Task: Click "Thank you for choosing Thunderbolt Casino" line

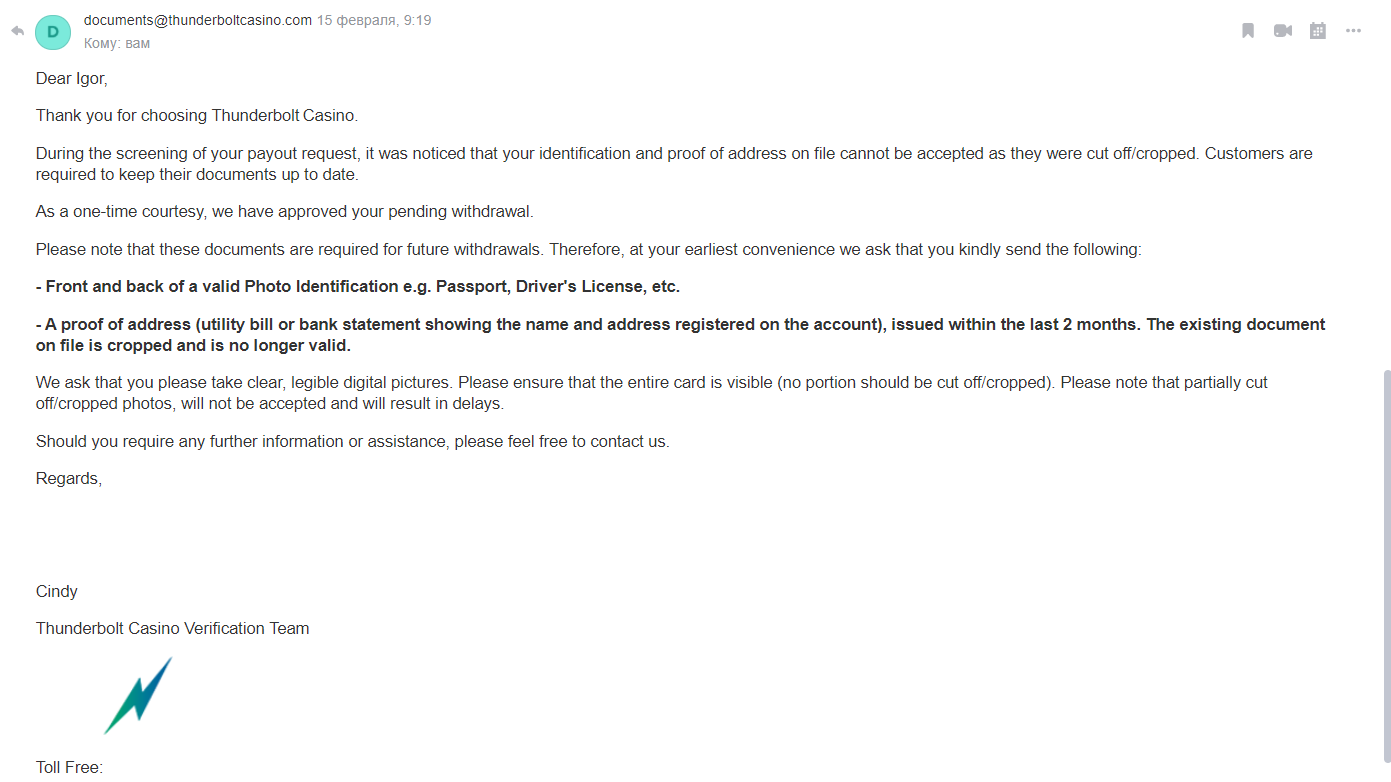Action: click(197, 116)
